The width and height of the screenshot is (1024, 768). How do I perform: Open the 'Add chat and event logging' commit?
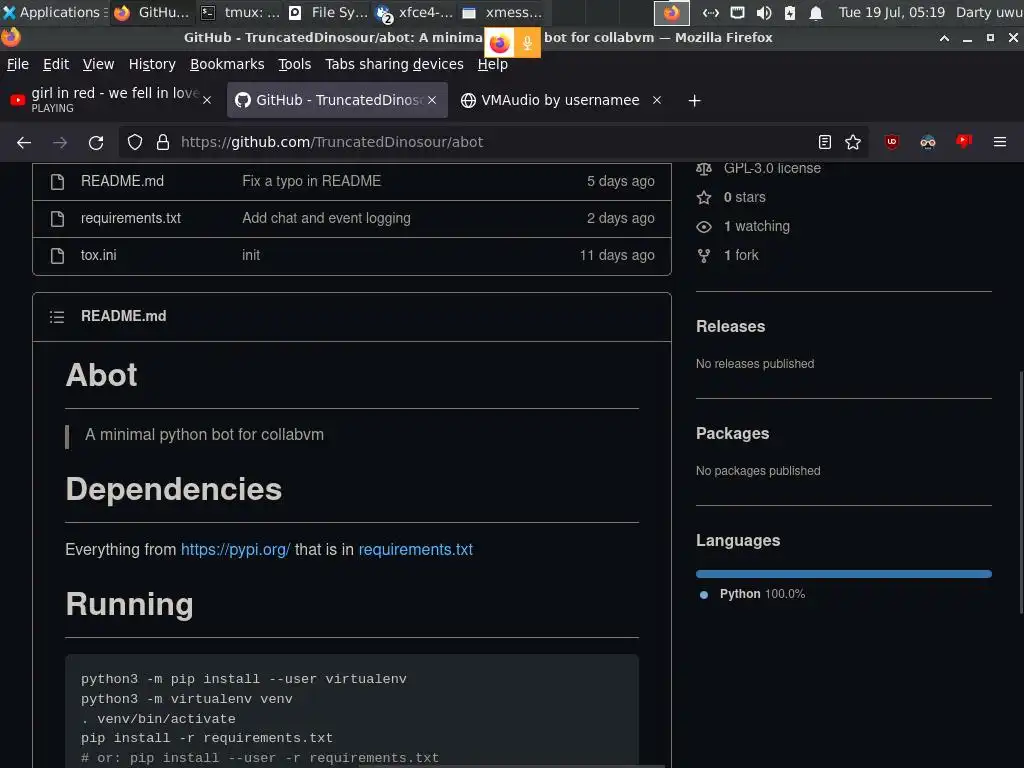pyautogui.click(x=327, y=219)
